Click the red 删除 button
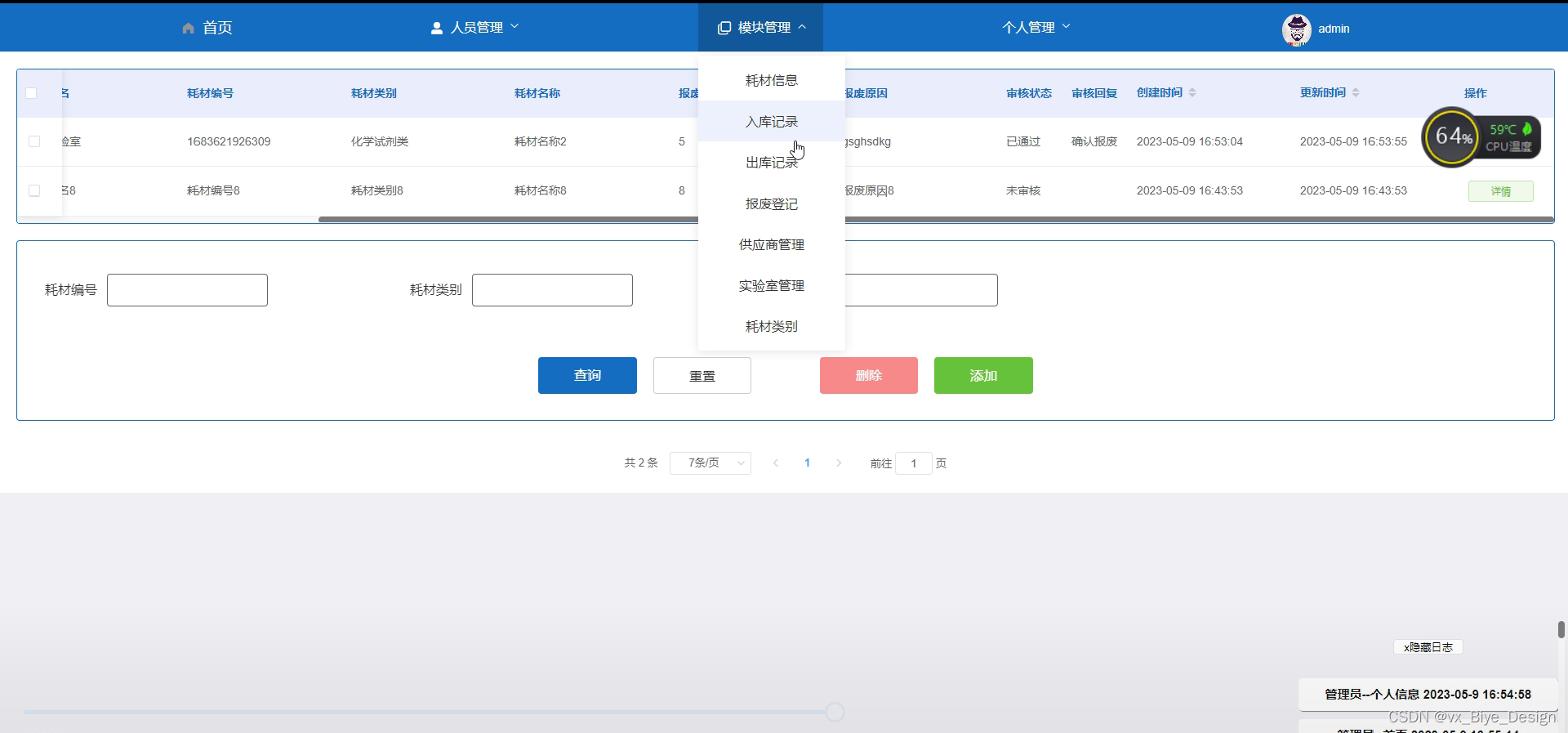The height and width of the screenshot is (733, 1568). point(869,375)
